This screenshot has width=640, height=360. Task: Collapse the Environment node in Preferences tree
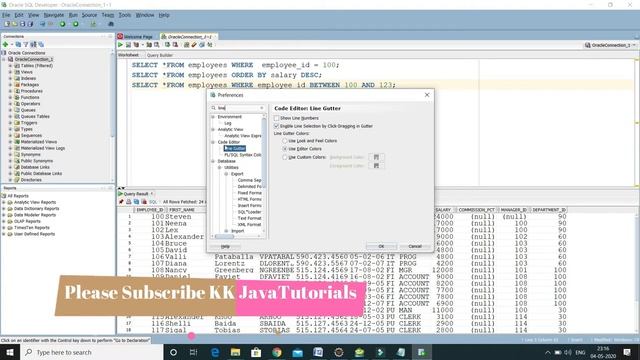click(x=213, y=117)
